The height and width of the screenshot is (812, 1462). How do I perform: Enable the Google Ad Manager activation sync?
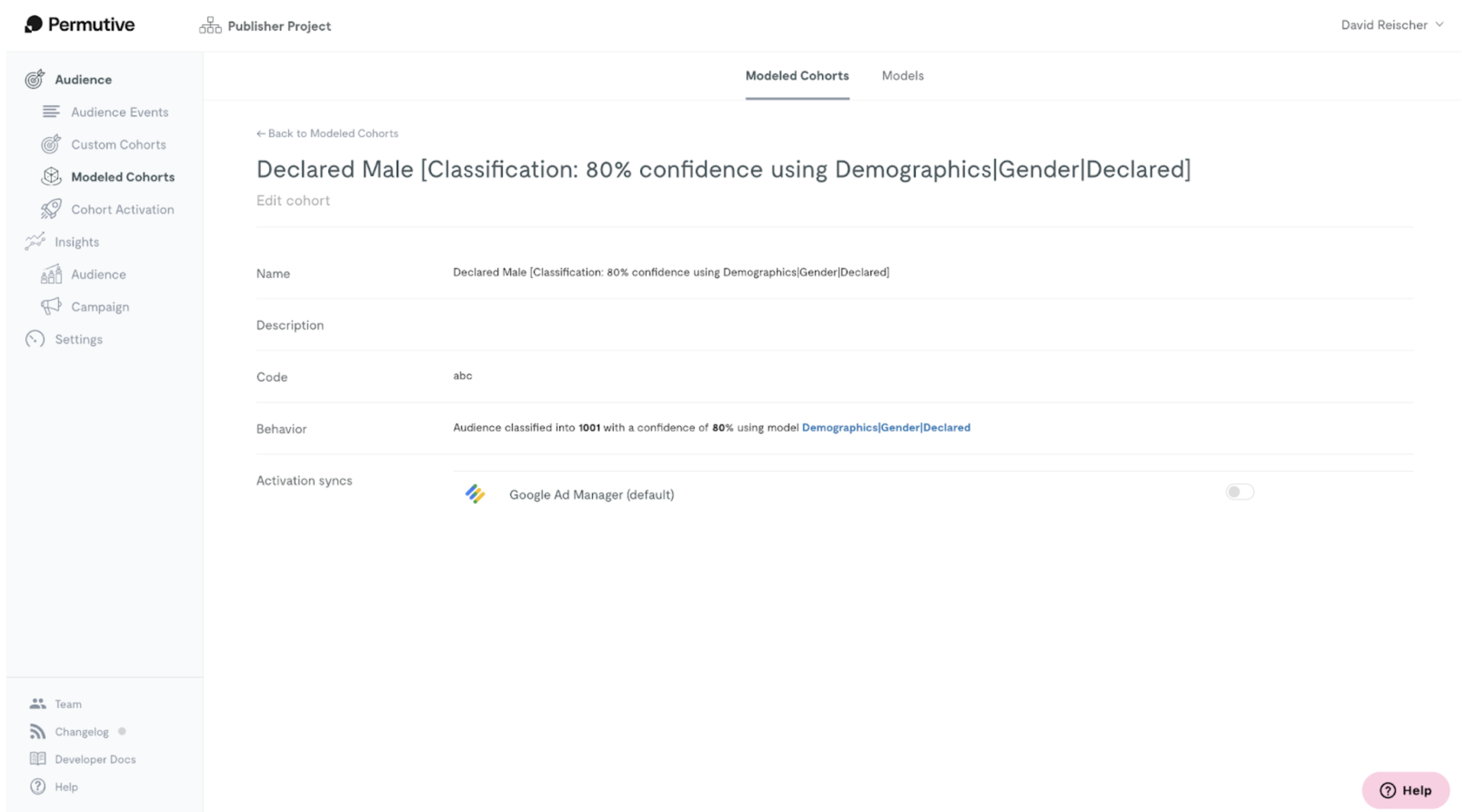tap(1239, 492)
